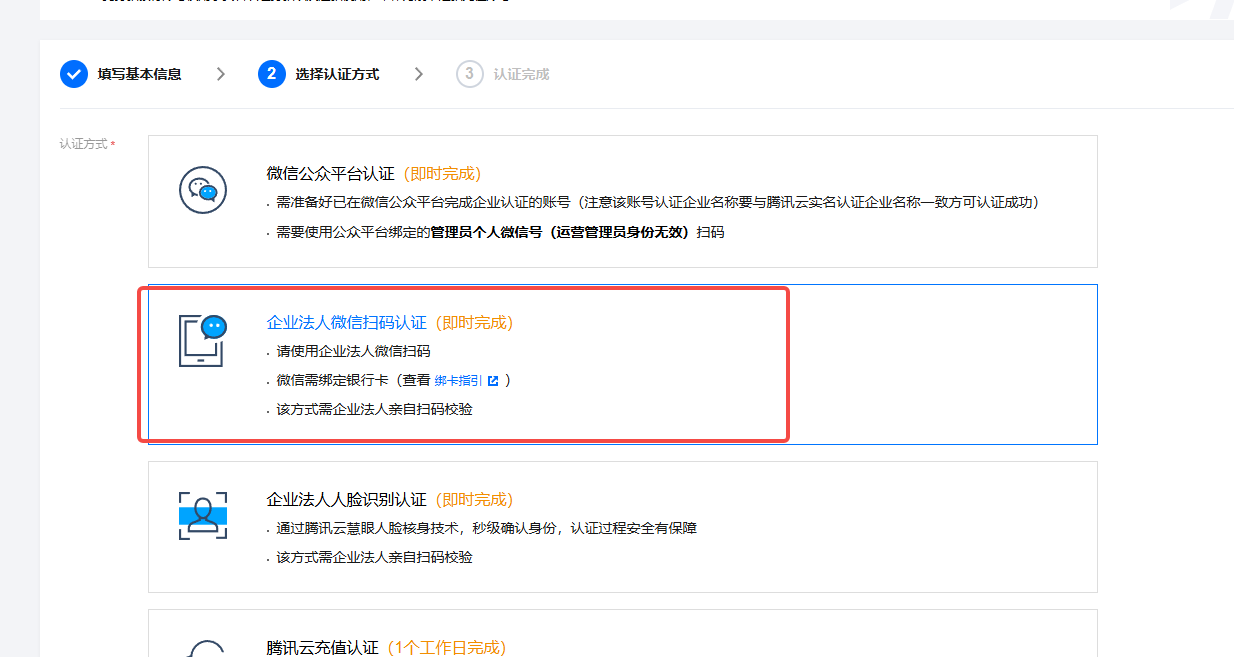1234x657 pixels.
Task: Select the 认证完成 step label
Action: (521, 74)
